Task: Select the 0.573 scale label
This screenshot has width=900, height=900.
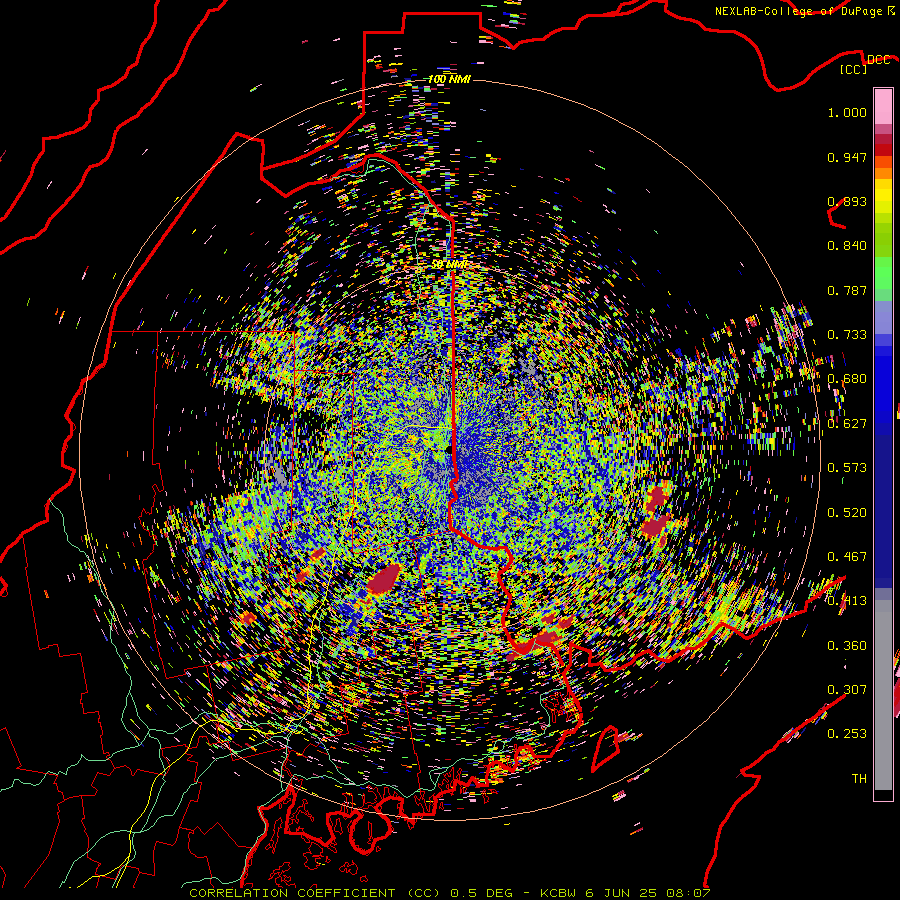Action: click(847, 468)
